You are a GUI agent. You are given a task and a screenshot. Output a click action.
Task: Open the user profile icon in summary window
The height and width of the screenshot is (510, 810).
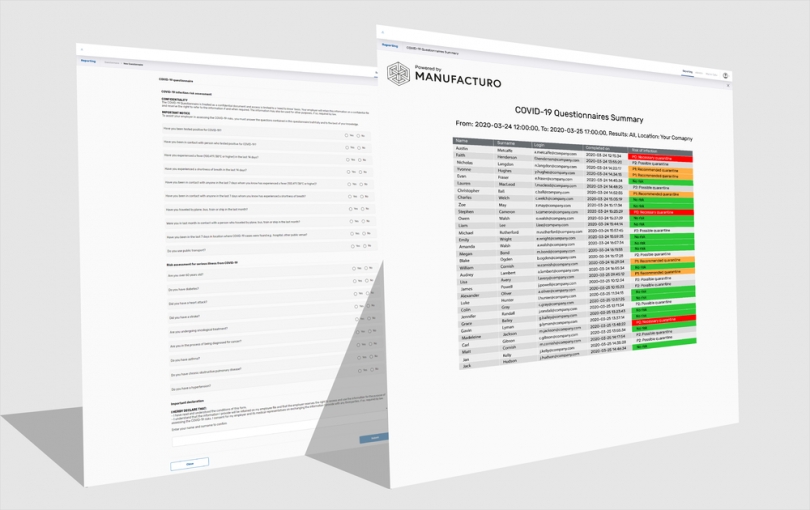[x=725, y=75]
